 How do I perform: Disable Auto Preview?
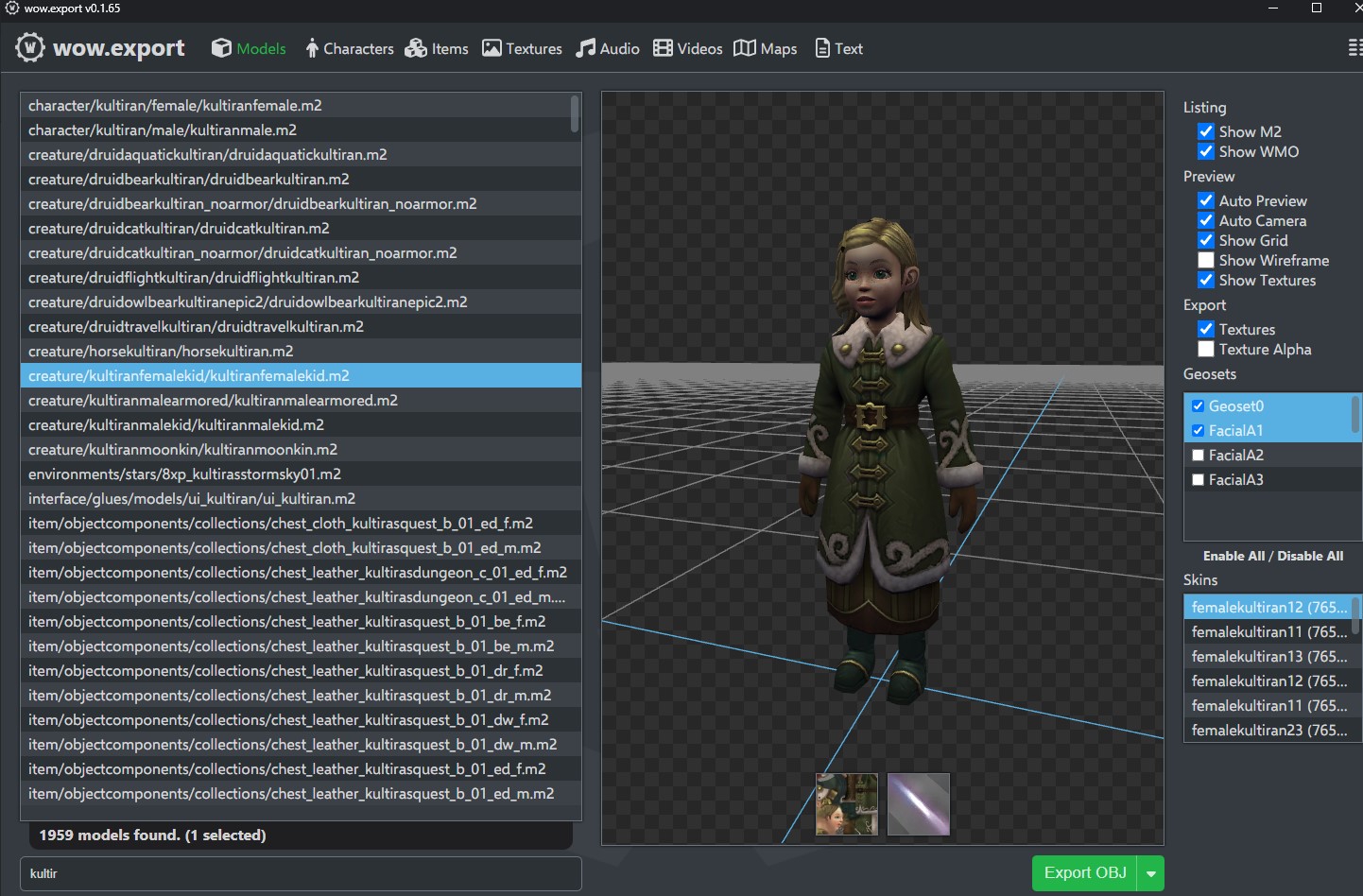pyautogui.click(x=1206, y=200)
